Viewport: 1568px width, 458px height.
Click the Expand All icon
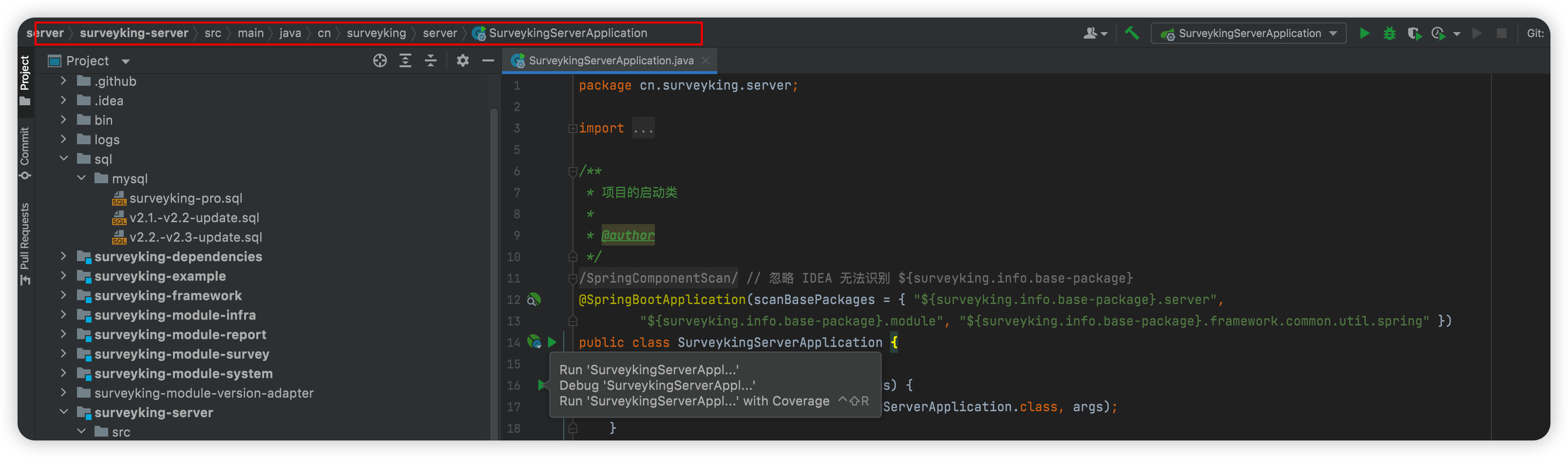(x=405, y=60)
